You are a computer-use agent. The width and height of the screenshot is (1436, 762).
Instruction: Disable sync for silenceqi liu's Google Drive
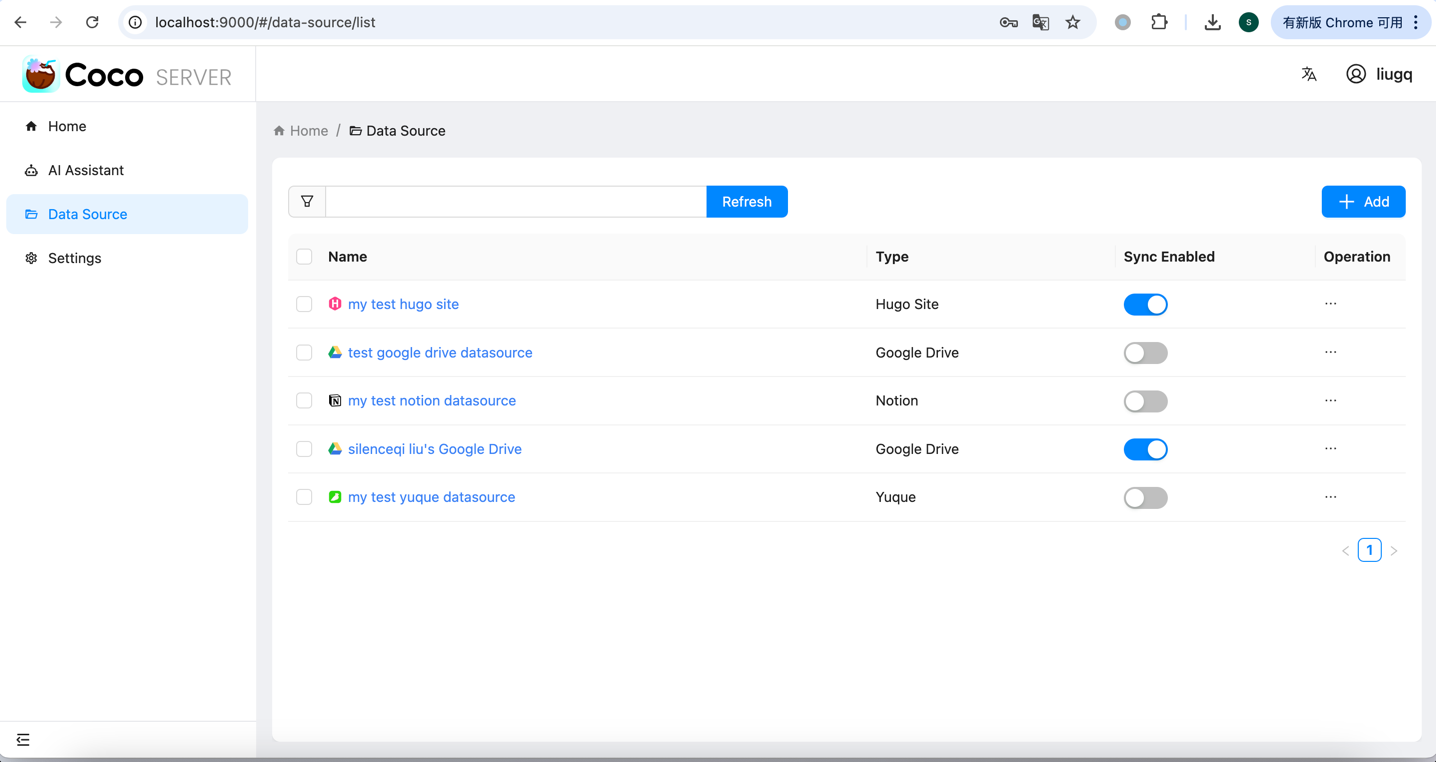(x=1145, y=449)
